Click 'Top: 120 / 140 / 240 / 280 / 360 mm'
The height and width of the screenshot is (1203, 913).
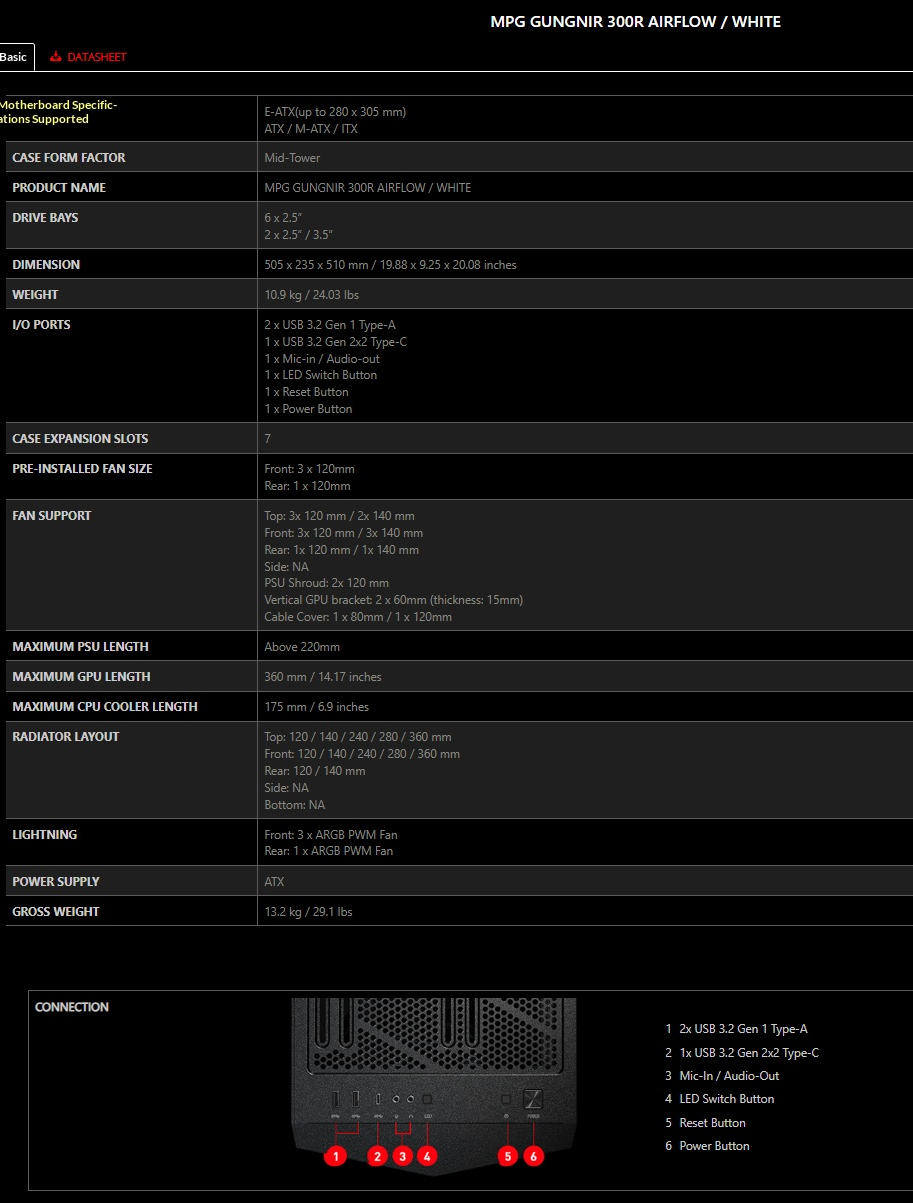point(358,737)
